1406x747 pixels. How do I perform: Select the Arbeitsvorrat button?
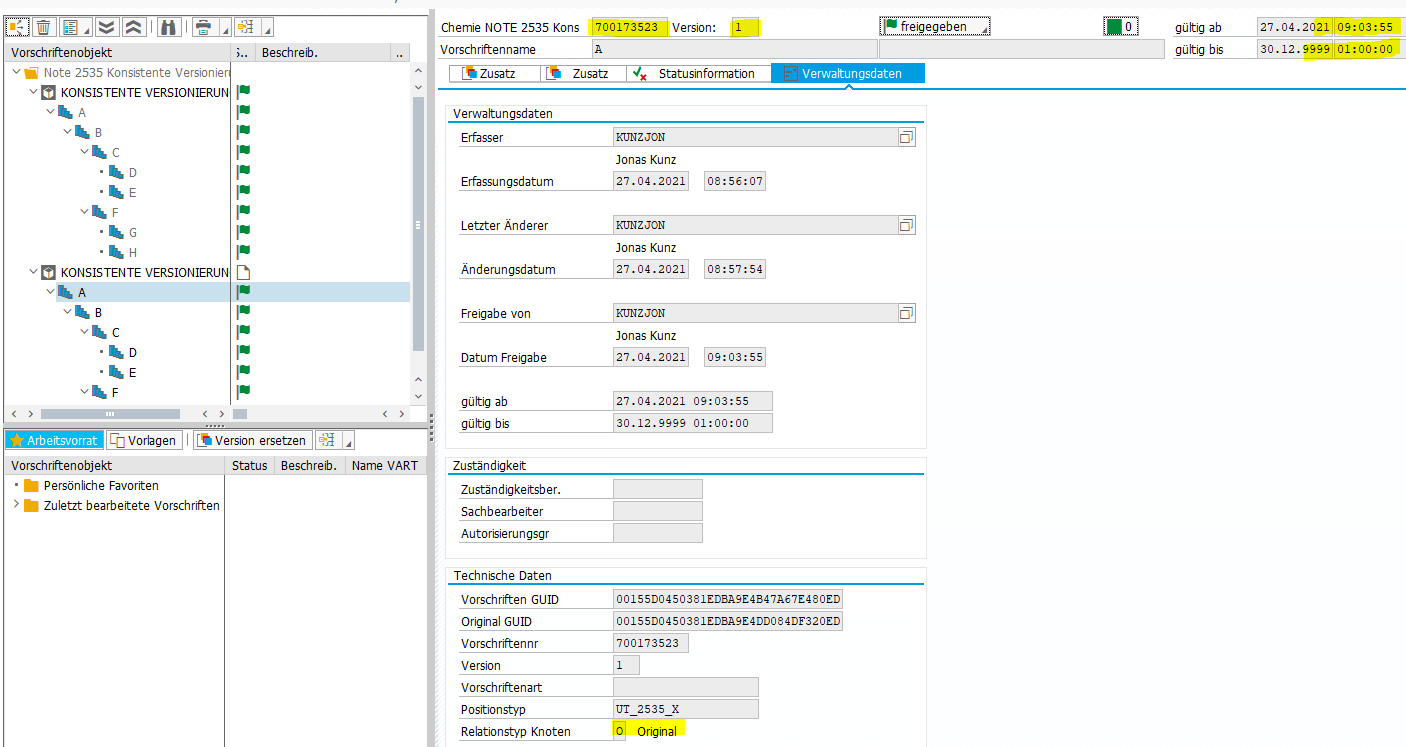[54, 440]
